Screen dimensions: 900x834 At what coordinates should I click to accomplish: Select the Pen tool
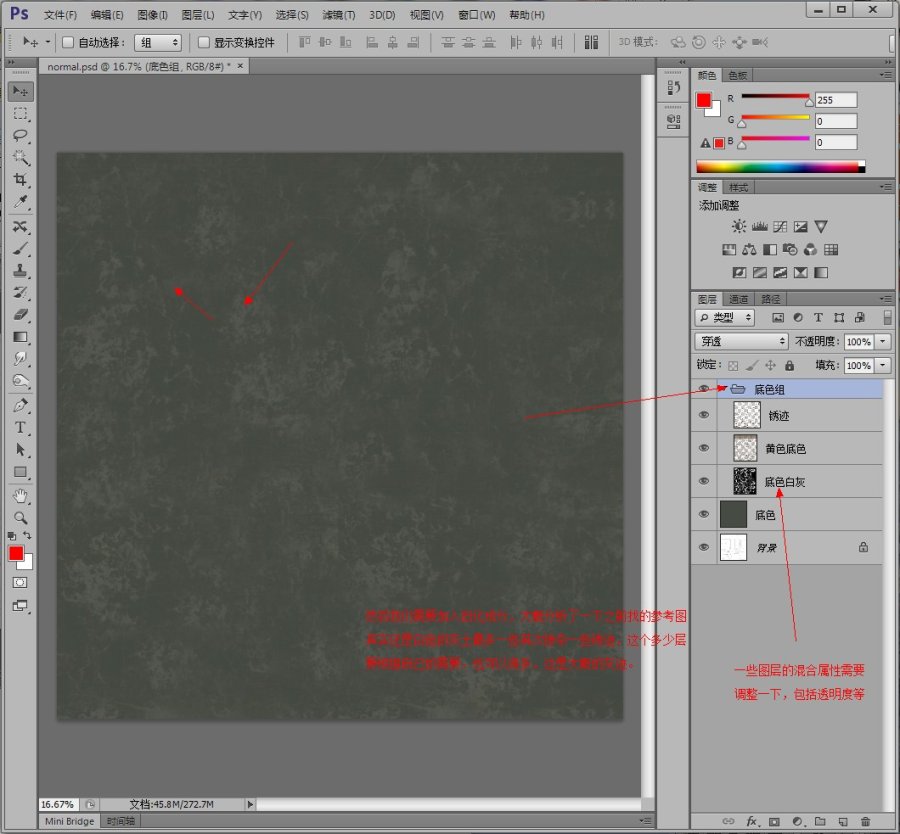tap(20, 406)
